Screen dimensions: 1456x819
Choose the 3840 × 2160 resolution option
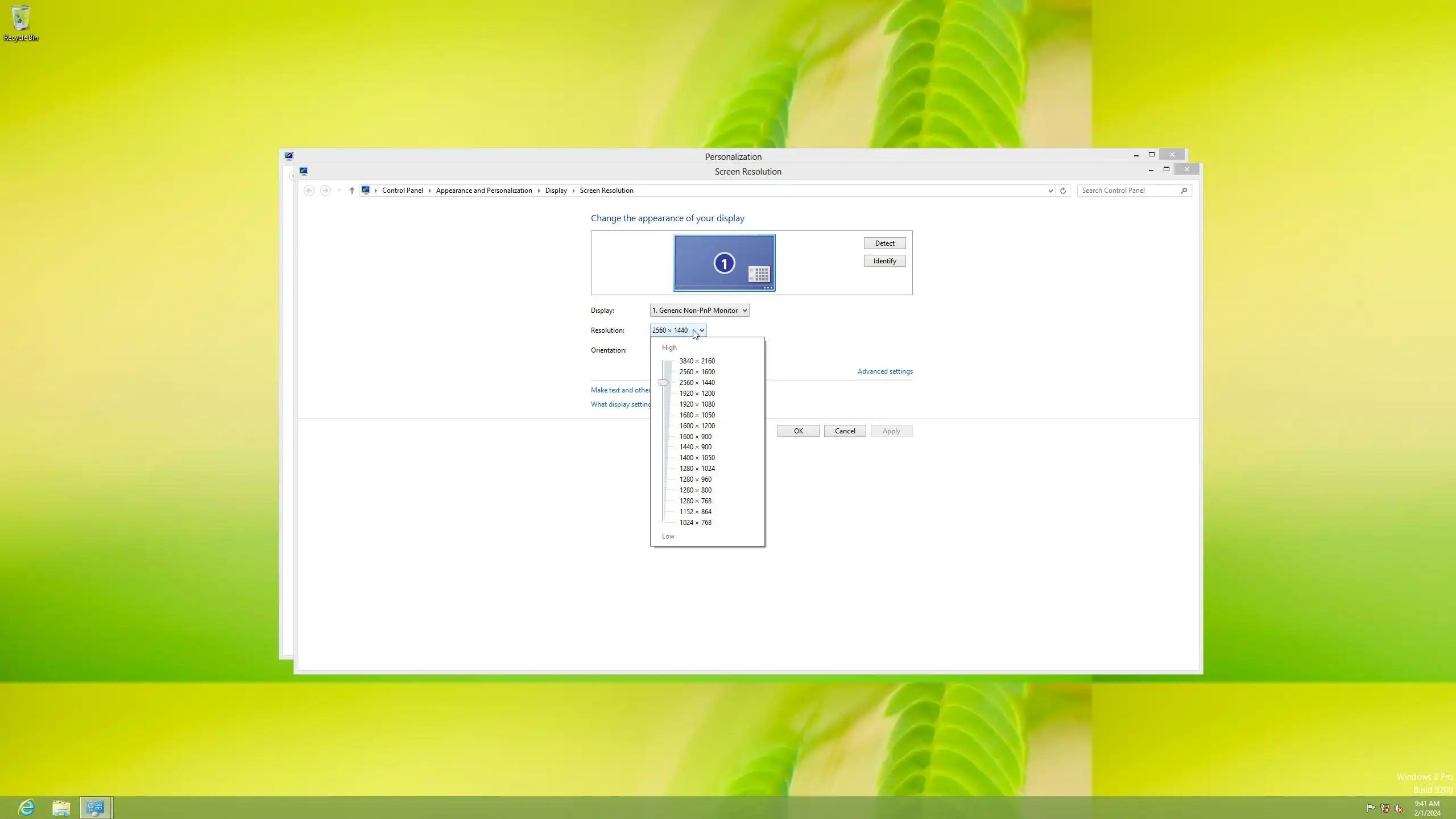point(697,361)
